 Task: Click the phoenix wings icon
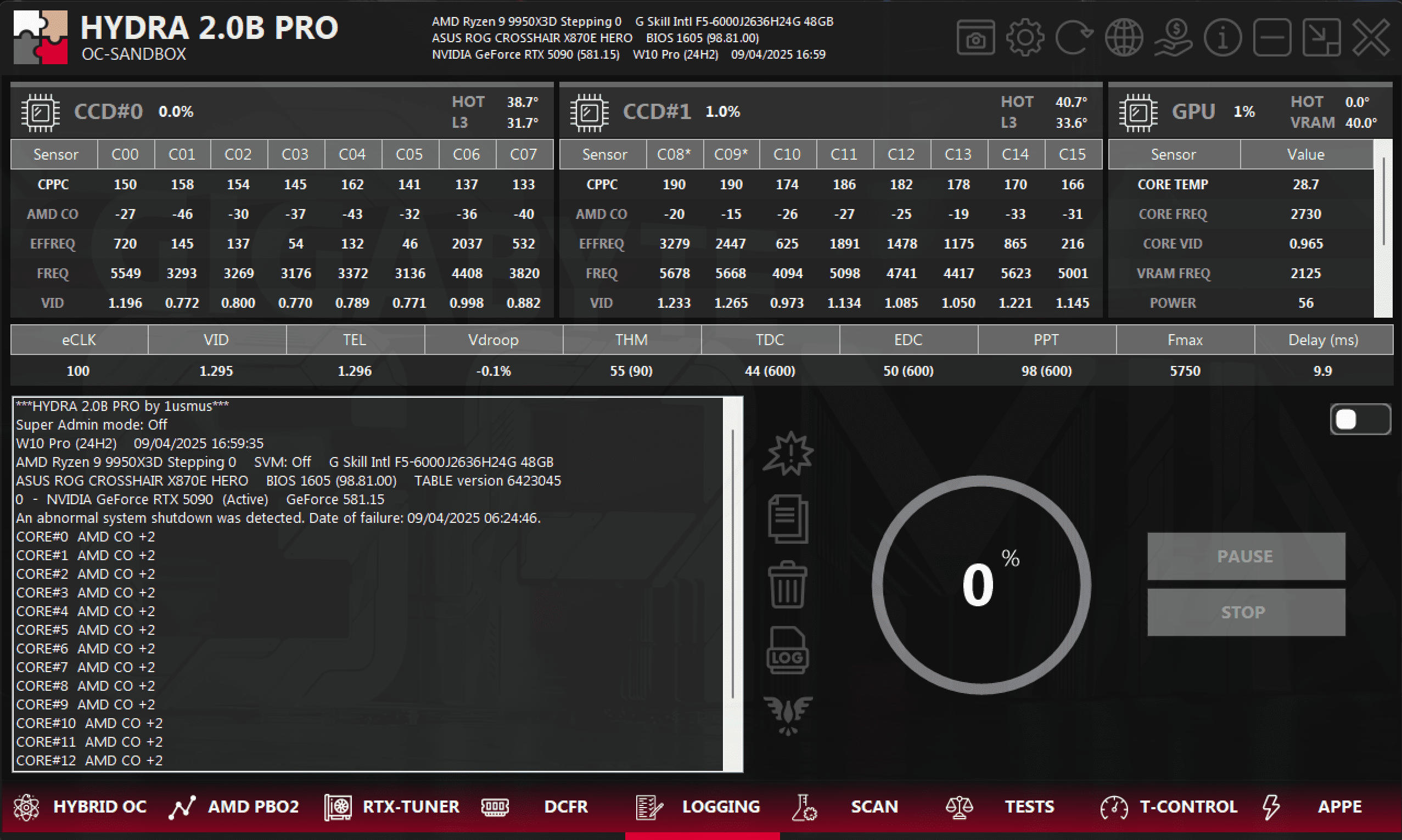click(788, 715)
